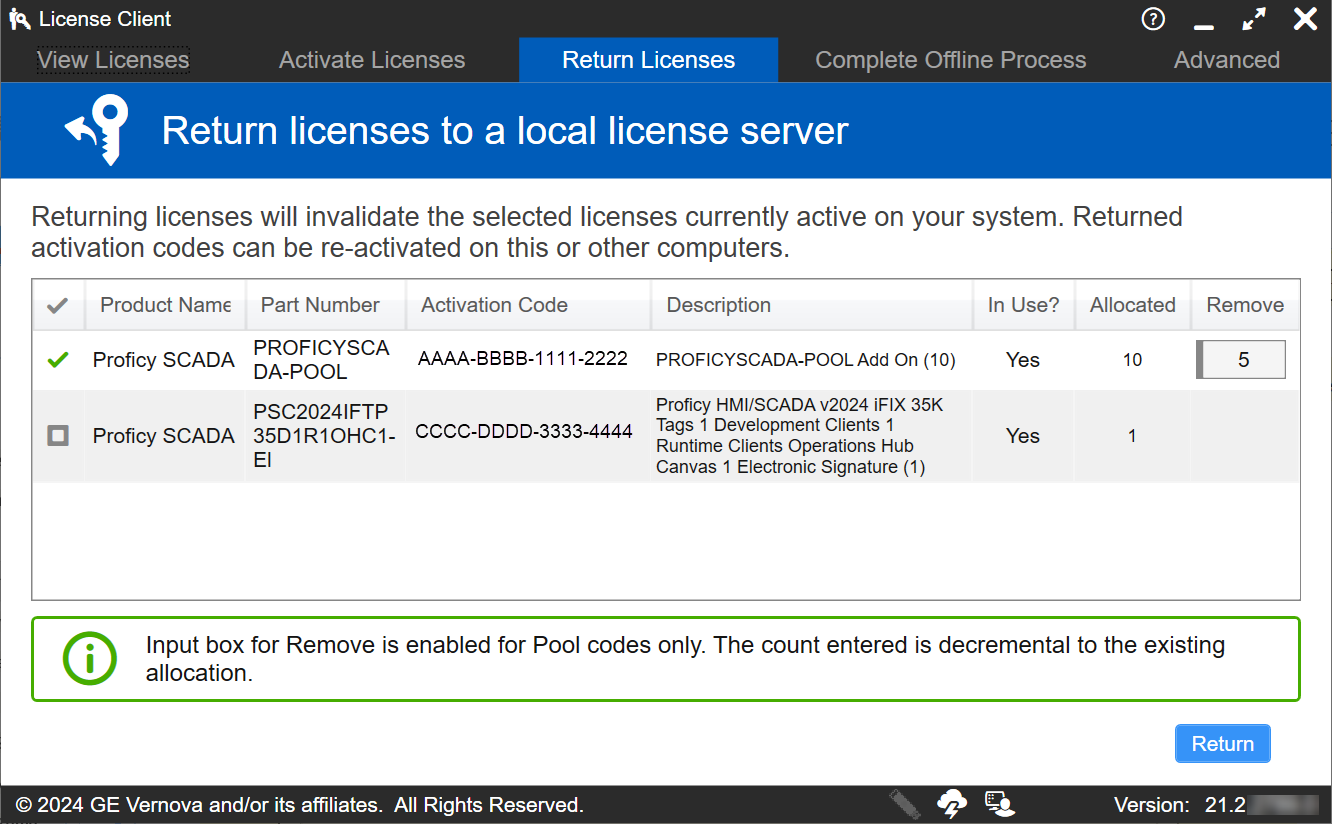The image size is (1332, 824).
Task: Sort by Part Number column header
Action: [326, 305]
